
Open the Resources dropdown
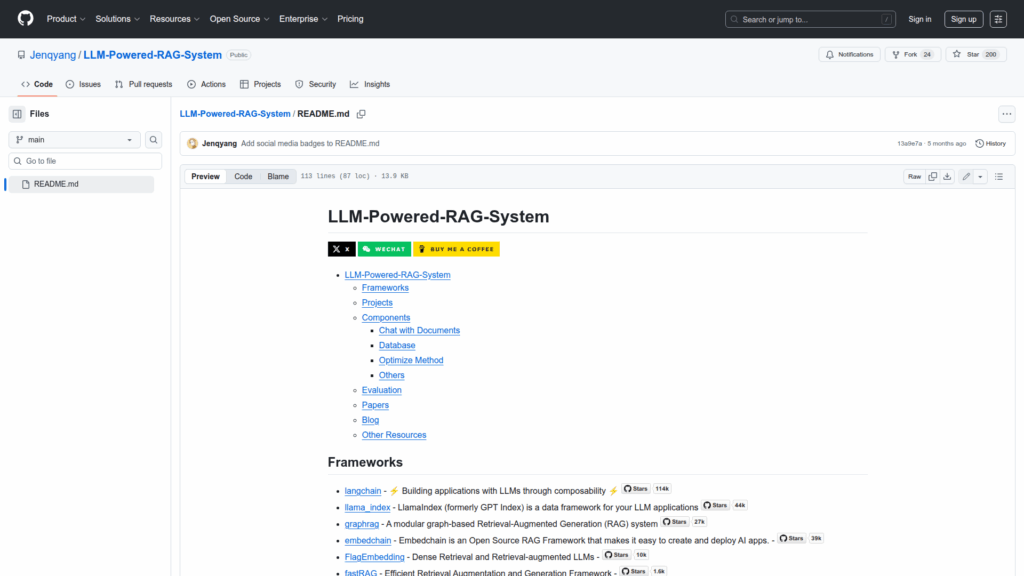click(x=174, y=19)
